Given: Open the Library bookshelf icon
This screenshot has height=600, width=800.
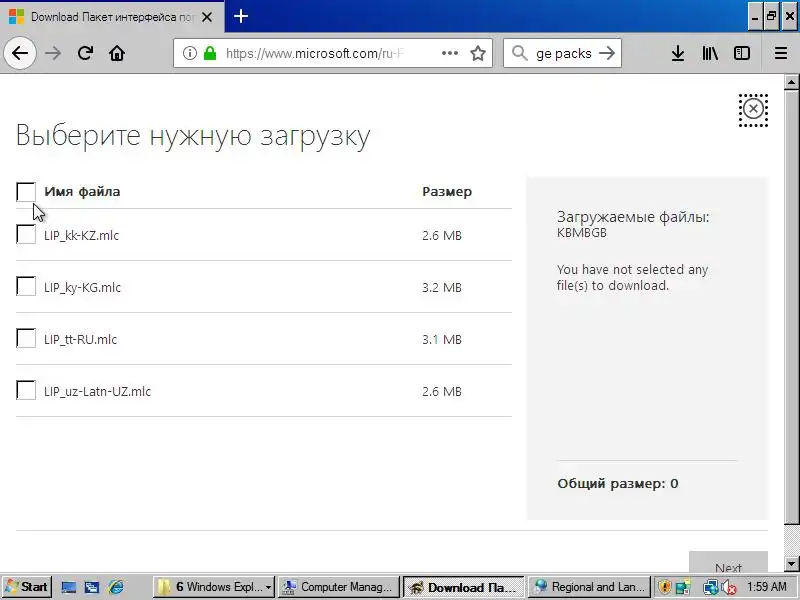Looking at the screenshot, I should pos(710,53).
